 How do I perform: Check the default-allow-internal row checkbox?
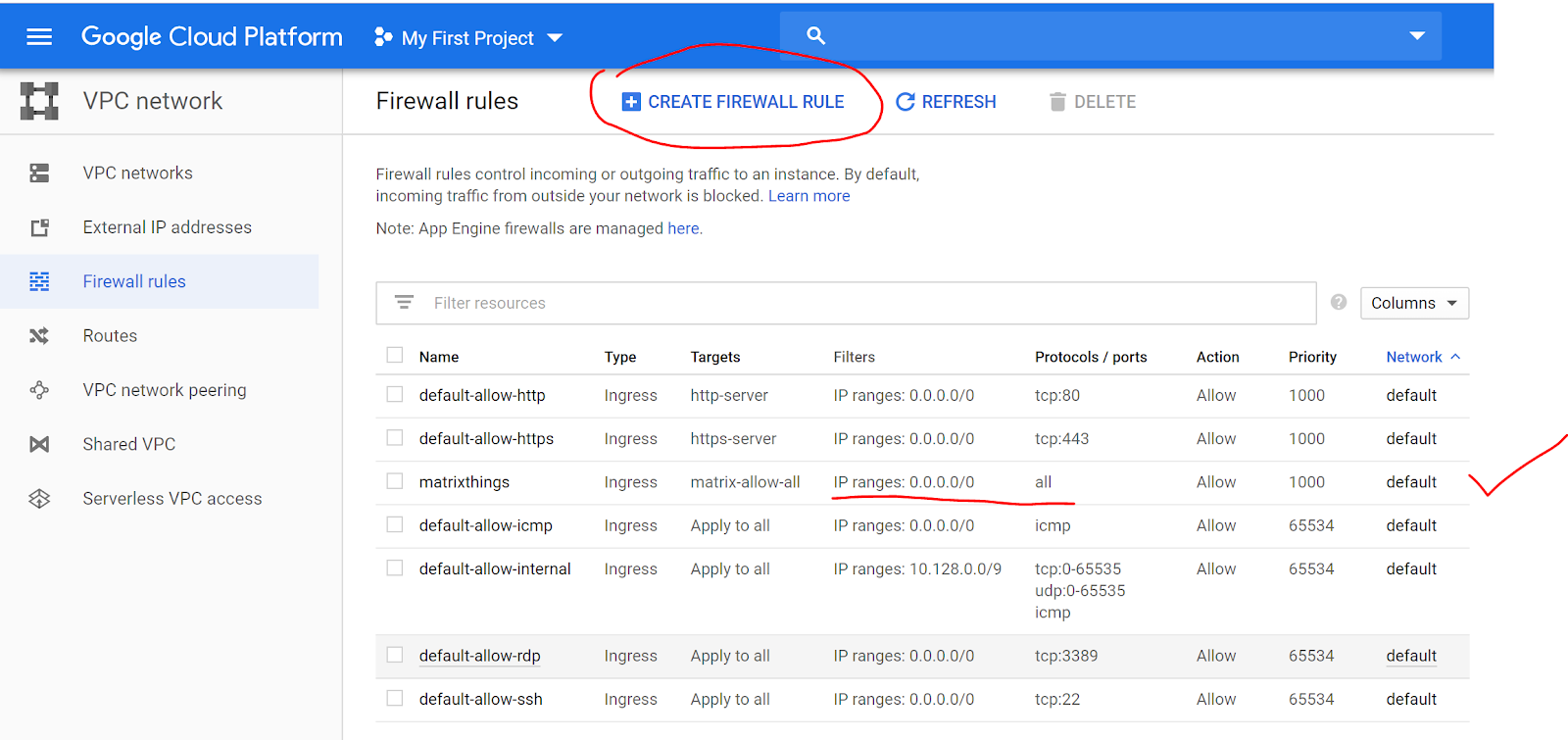395,567
